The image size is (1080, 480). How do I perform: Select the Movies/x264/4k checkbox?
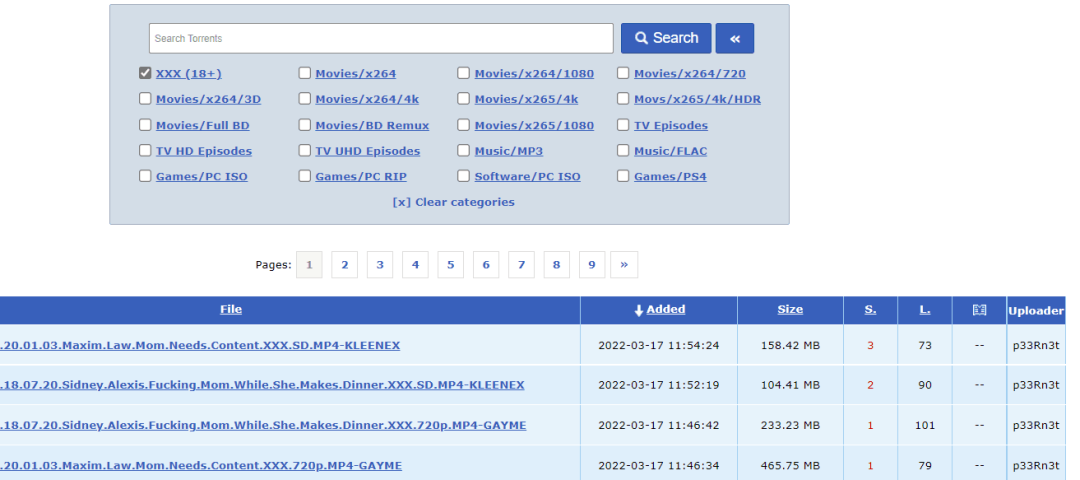[x=304, y=98]
